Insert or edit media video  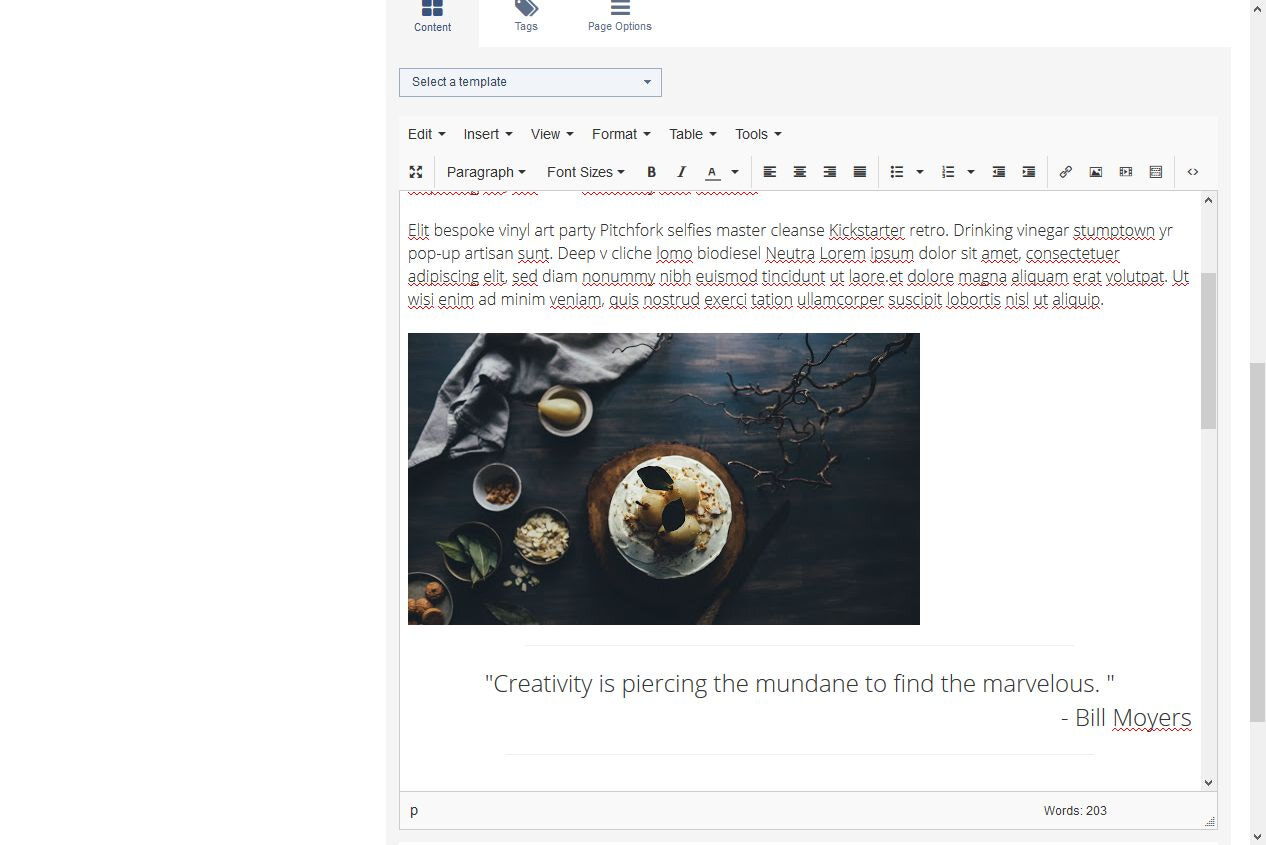pos(1125,172)
